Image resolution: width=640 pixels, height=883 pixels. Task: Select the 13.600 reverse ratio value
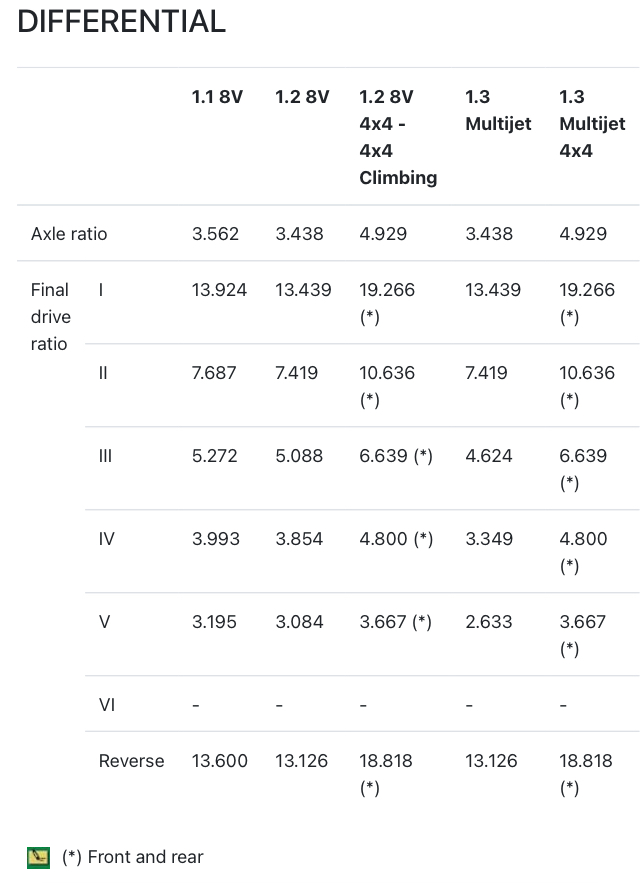(x=220, y=761)
